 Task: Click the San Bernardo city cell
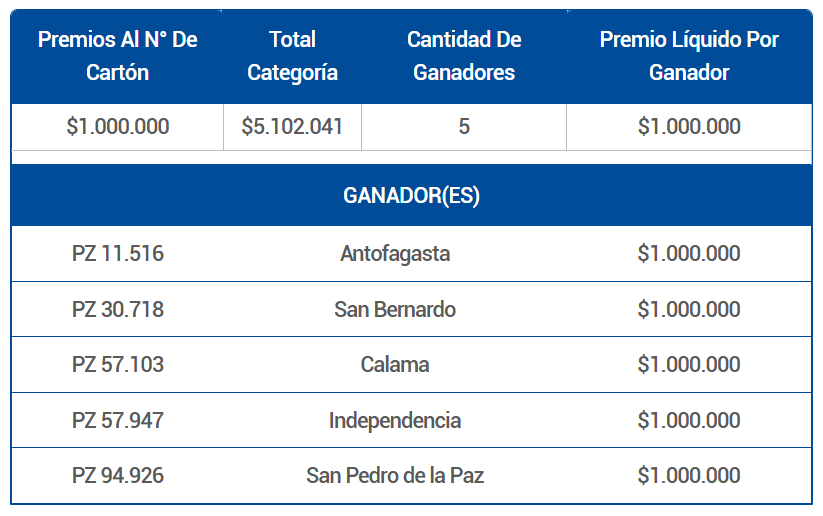tap(395, 310)
